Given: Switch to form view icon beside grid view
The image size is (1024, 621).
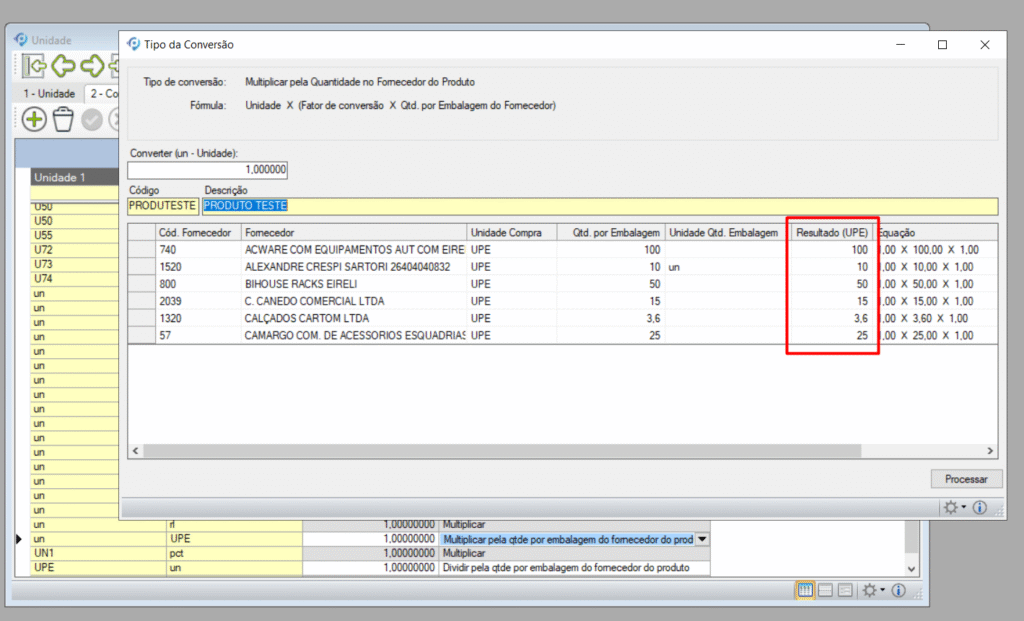Looking at the screenshot, I should (x=826, y=591).
